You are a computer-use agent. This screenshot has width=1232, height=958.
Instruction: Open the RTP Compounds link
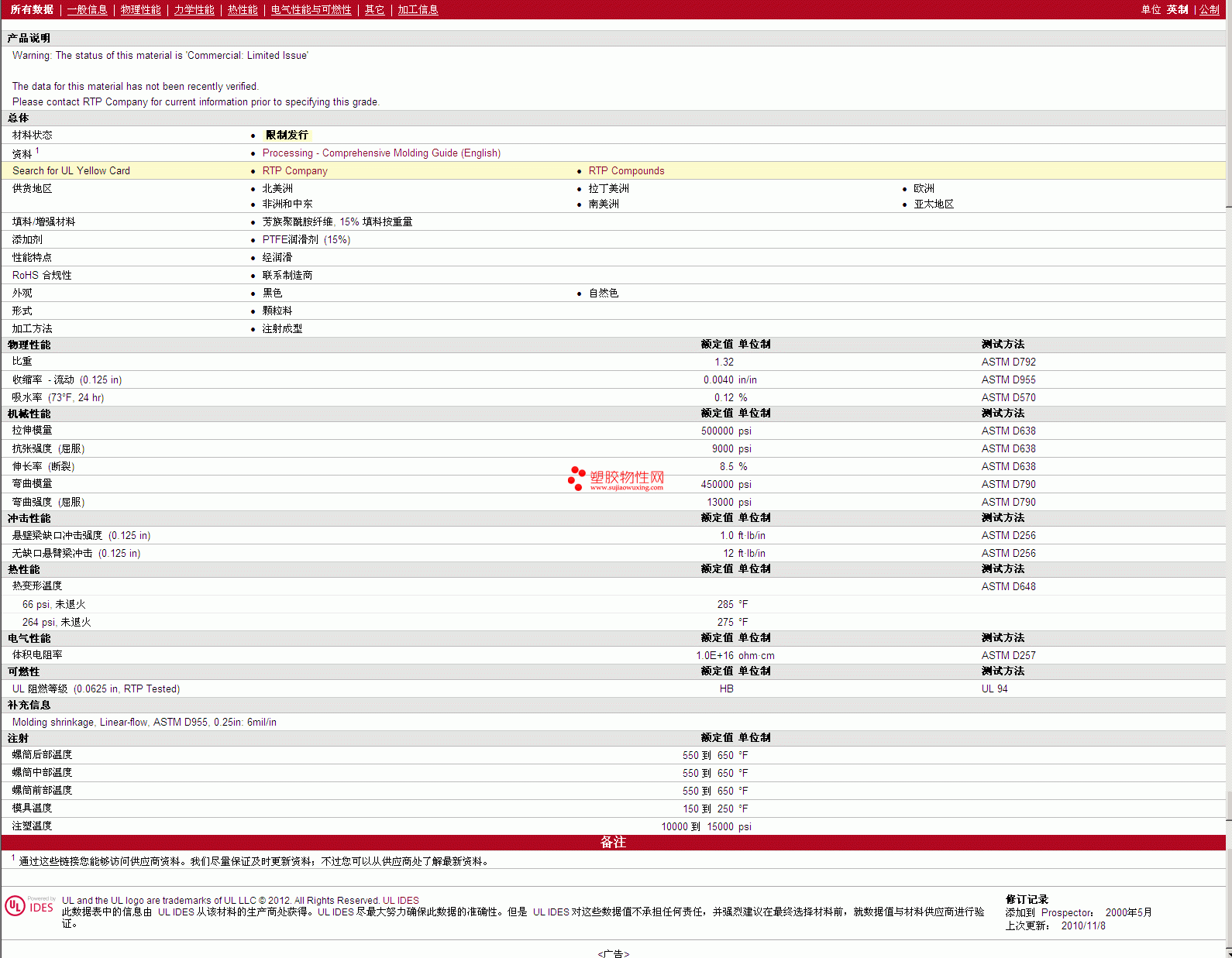(x=626, y=171)
